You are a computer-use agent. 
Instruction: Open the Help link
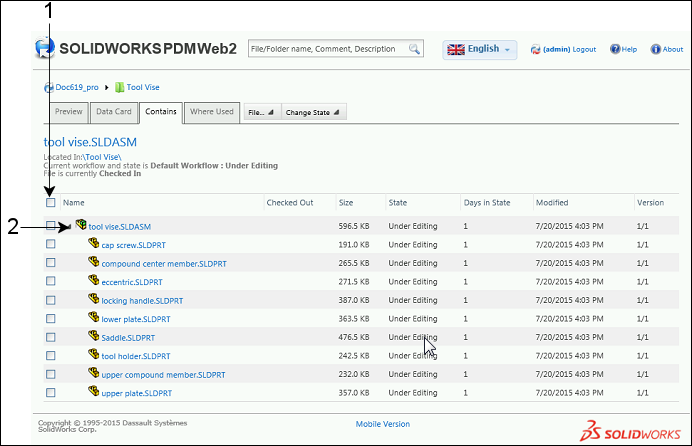click(629, 49)
